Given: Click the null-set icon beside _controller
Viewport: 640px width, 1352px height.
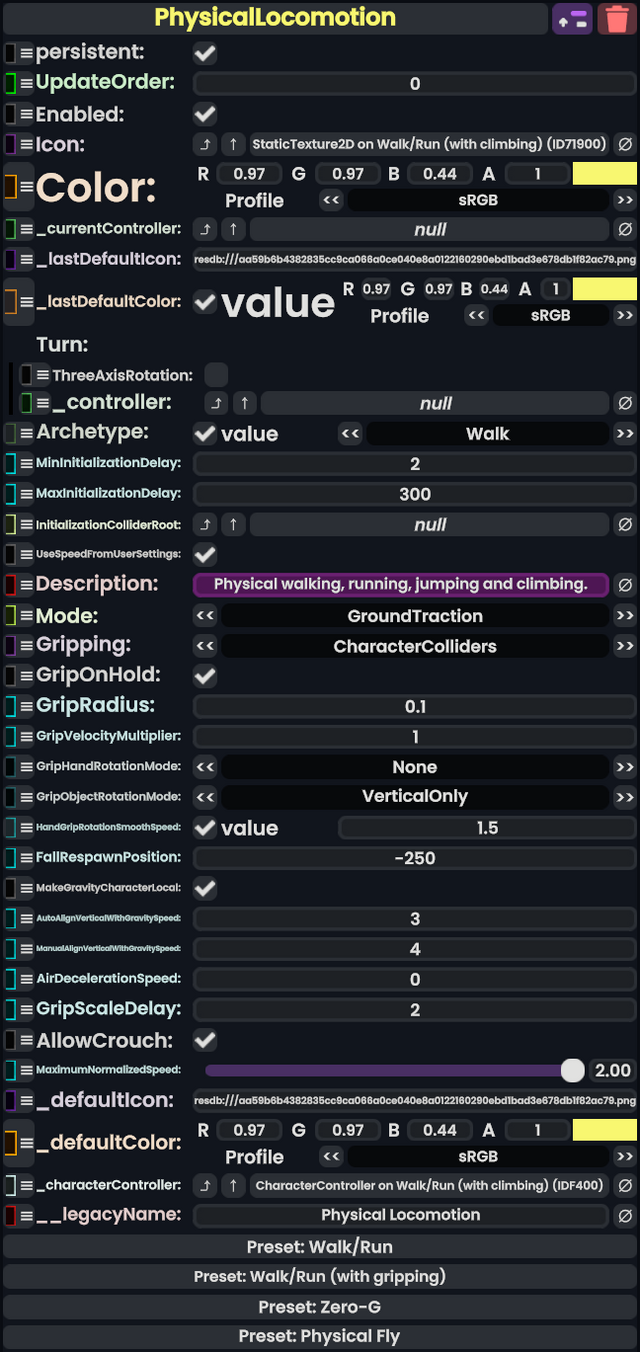Looking at the screenshot, I should 627,403.
